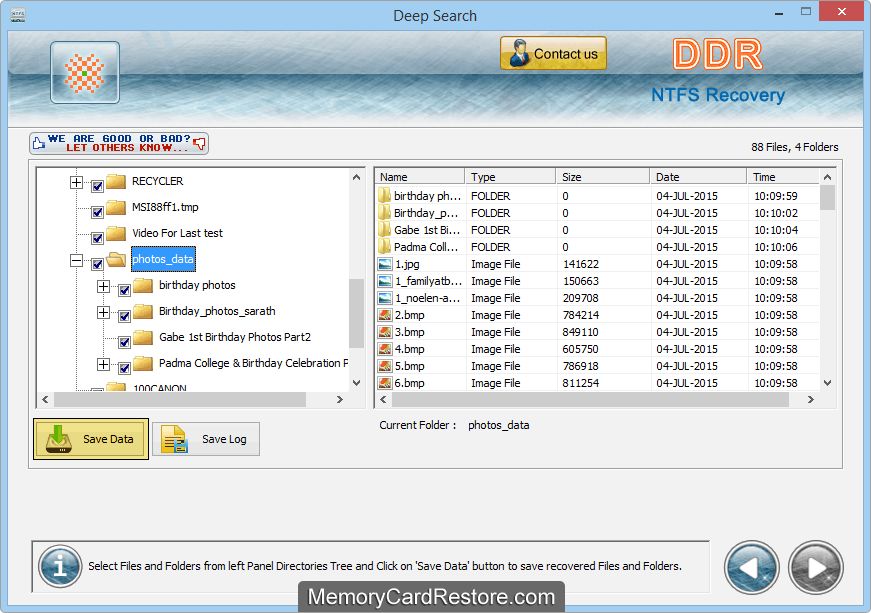This screenshot has height=613, width=871.
Task: Uncheck the MSI88ff1.tmp checkbox
Action: click(97, 212)
